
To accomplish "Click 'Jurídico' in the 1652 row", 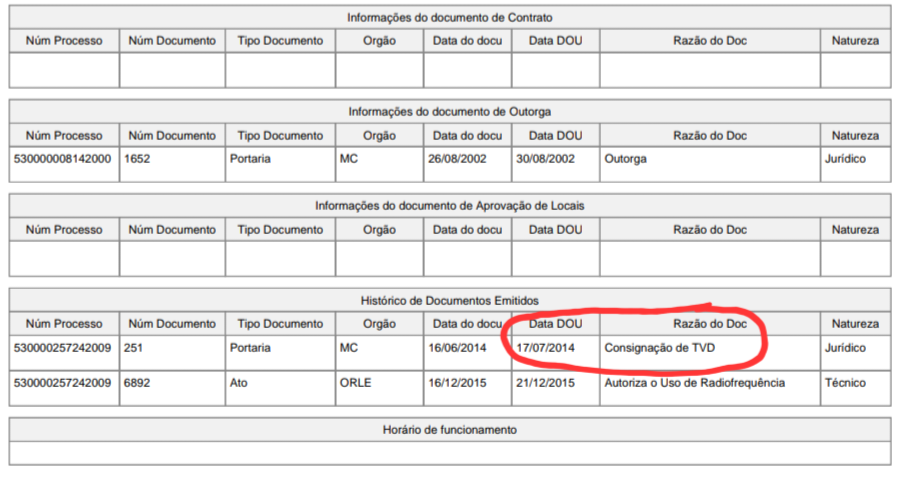I will 845,159.
